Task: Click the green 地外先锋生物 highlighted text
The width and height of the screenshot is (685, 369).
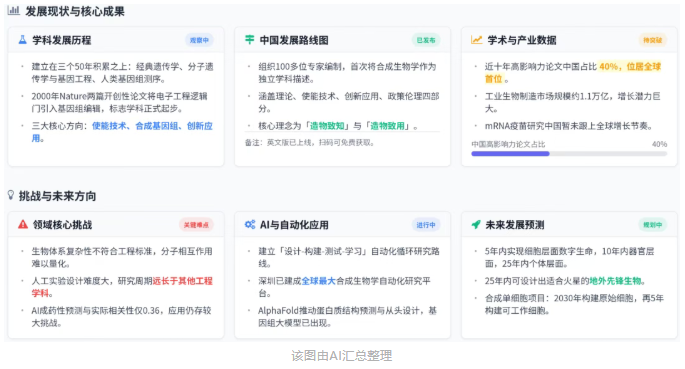Action: coord(615,281)
